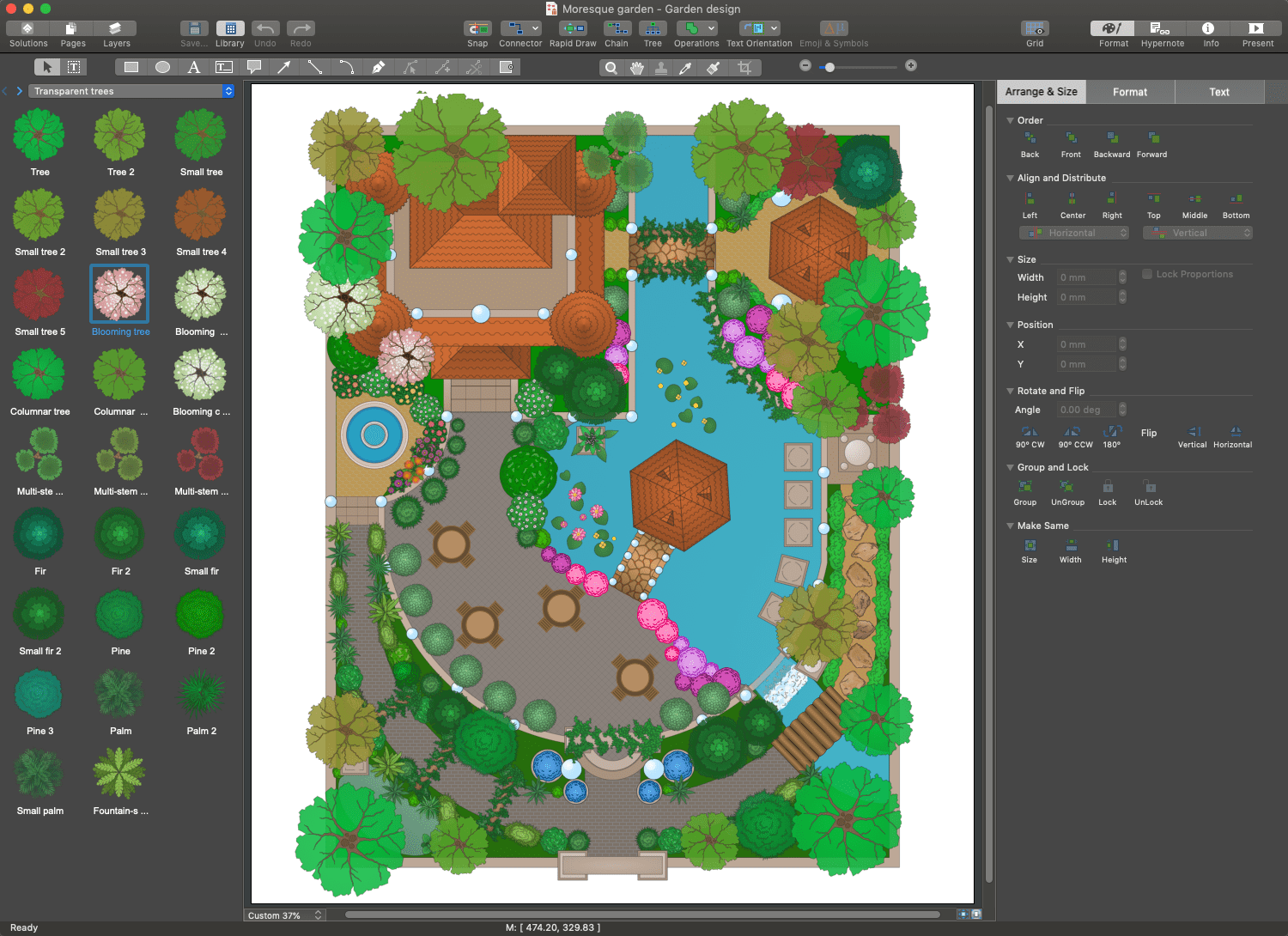This screenshot has width=1288, height=936.
Task: Switch to the Text tab
Action: click(1218, 91)
